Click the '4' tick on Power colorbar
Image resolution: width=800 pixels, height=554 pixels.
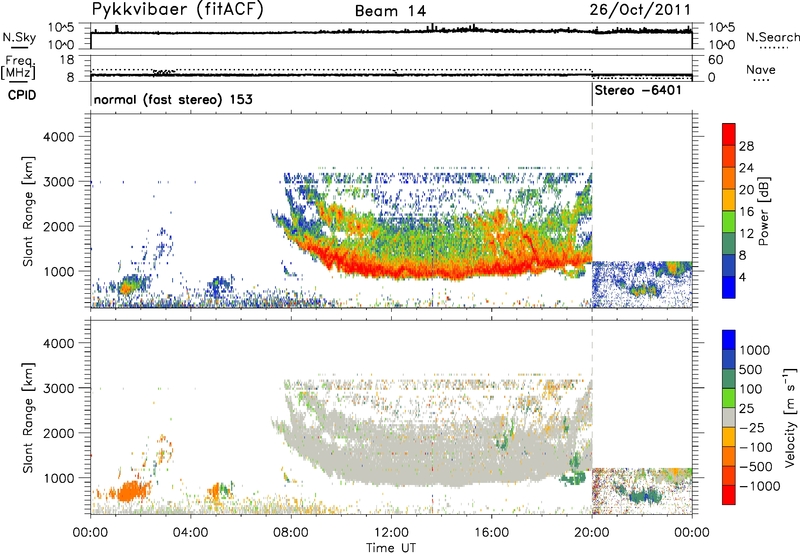coord(743,277)
